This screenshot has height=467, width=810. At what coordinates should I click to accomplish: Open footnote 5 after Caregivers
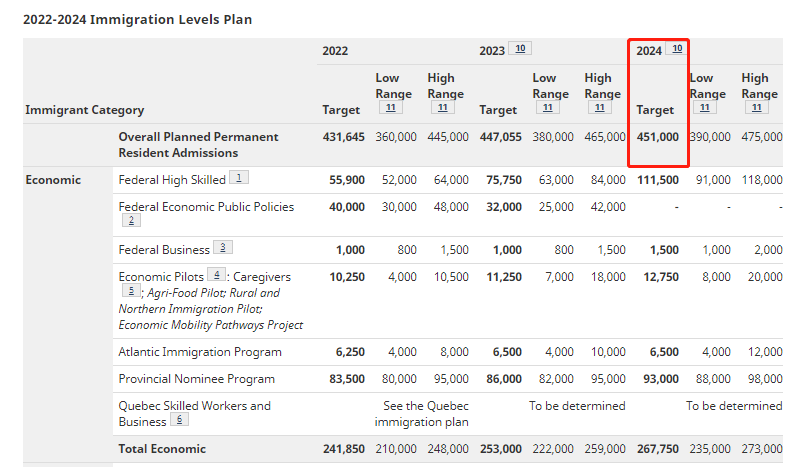(x=131, y=291)
